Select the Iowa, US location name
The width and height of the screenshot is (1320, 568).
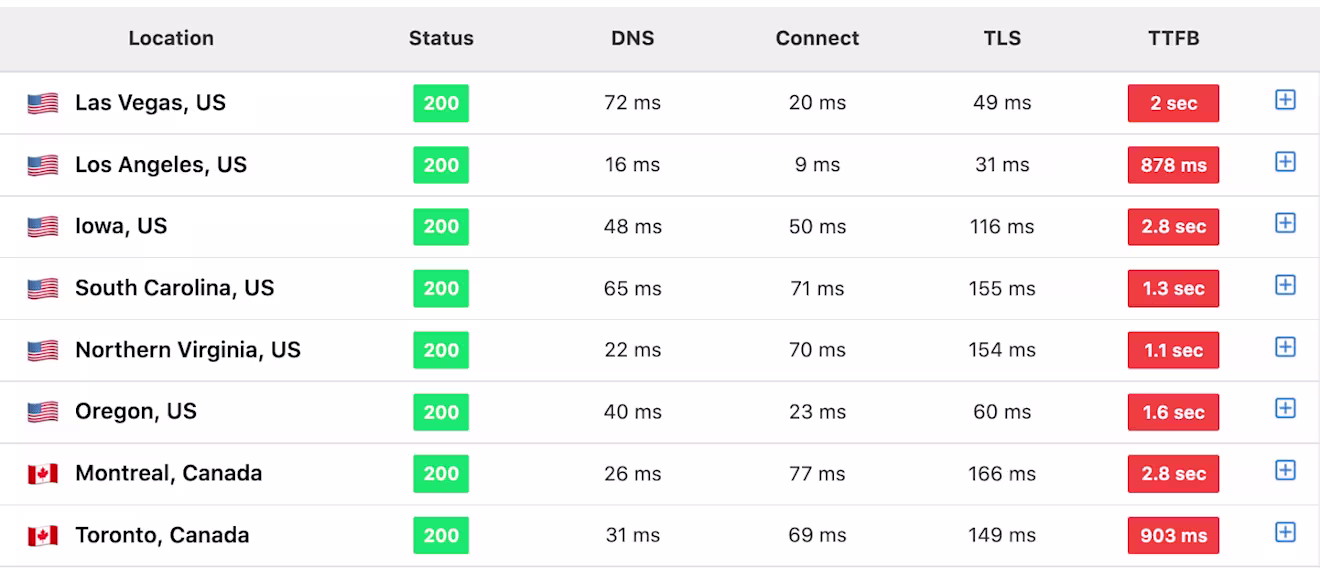pyautogui.click(x=121, y=227)
